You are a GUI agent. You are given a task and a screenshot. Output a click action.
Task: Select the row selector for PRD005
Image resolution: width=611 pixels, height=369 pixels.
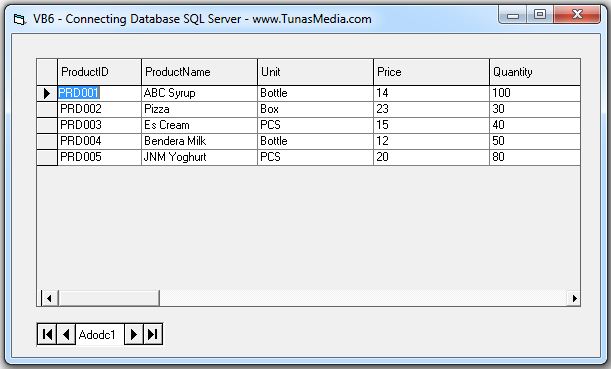click(47, 157)
